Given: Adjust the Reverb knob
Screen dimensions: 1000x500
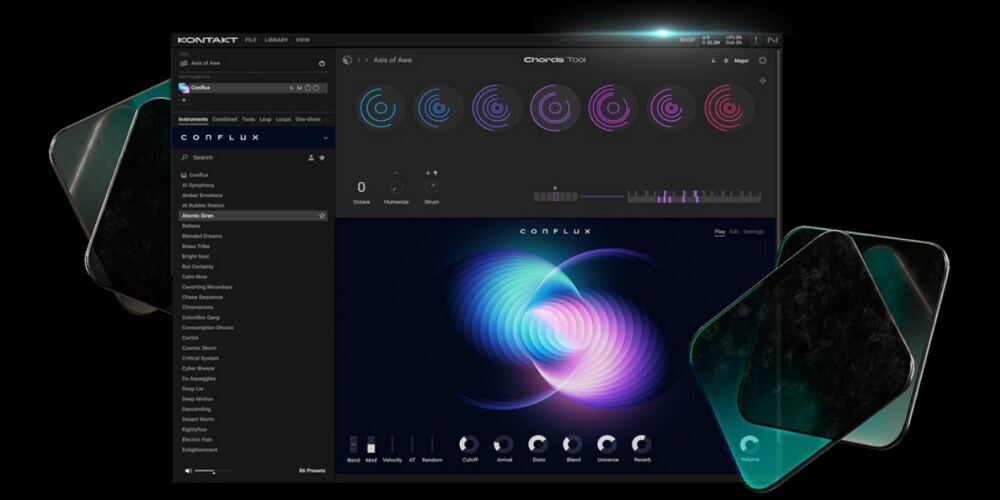Looking at the screenshot, I should 641,445.
